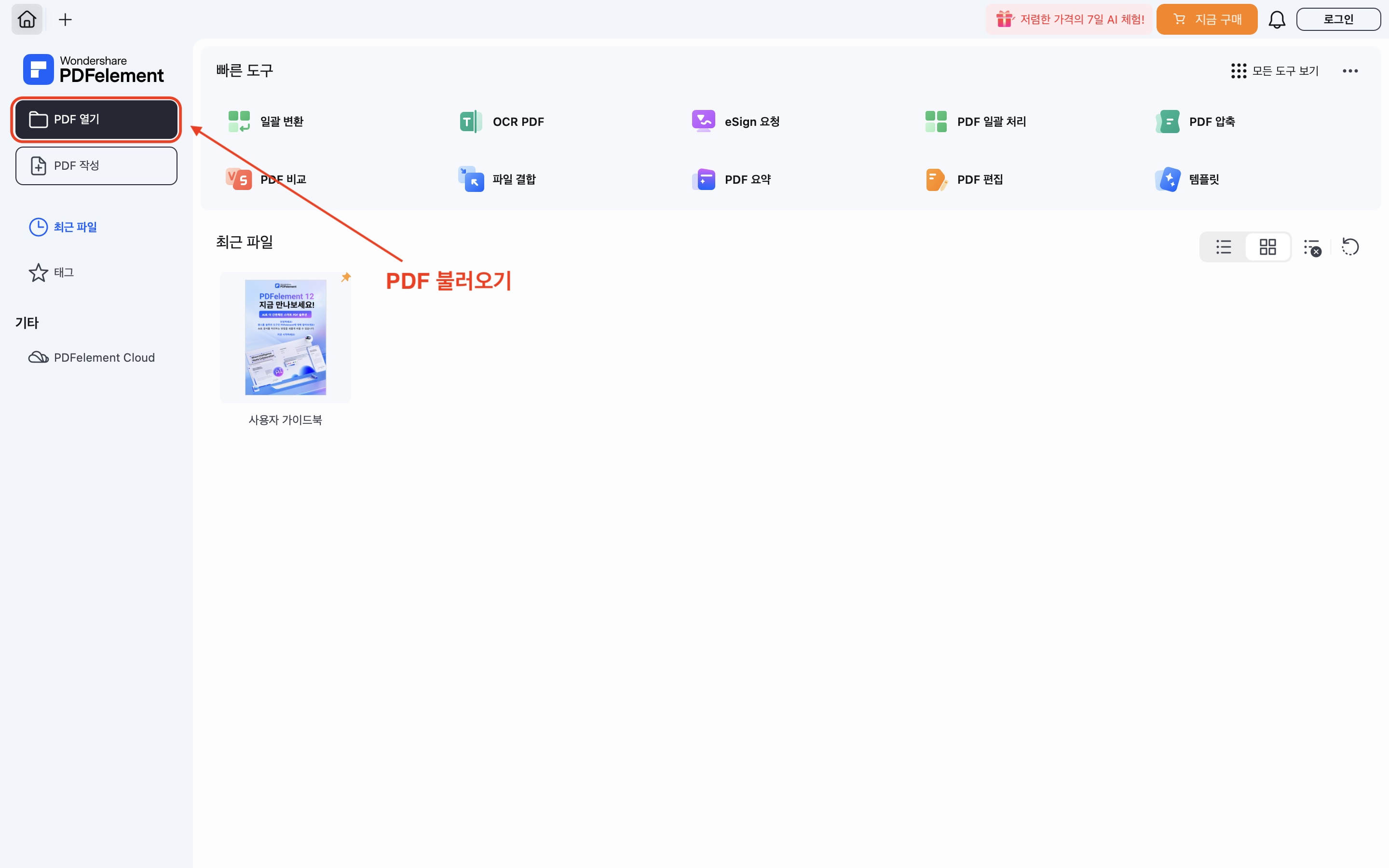Viewport: 1389px width, 868px height.
Task: Toggle the pin on 사용자 가이드북
Action: point(346,278)
